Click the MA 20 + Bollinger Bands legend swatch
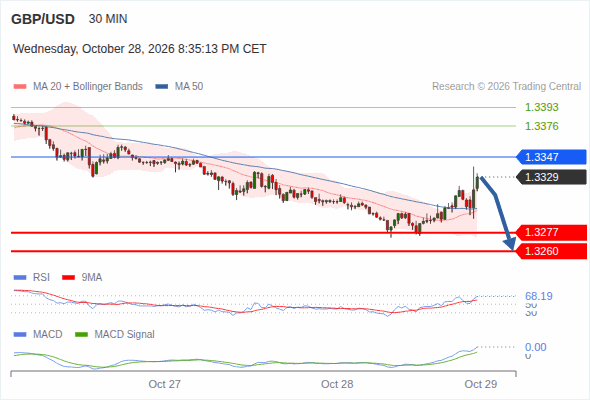Screen dimensions: 590x400 pyautogui.click(x=20, y=87)
